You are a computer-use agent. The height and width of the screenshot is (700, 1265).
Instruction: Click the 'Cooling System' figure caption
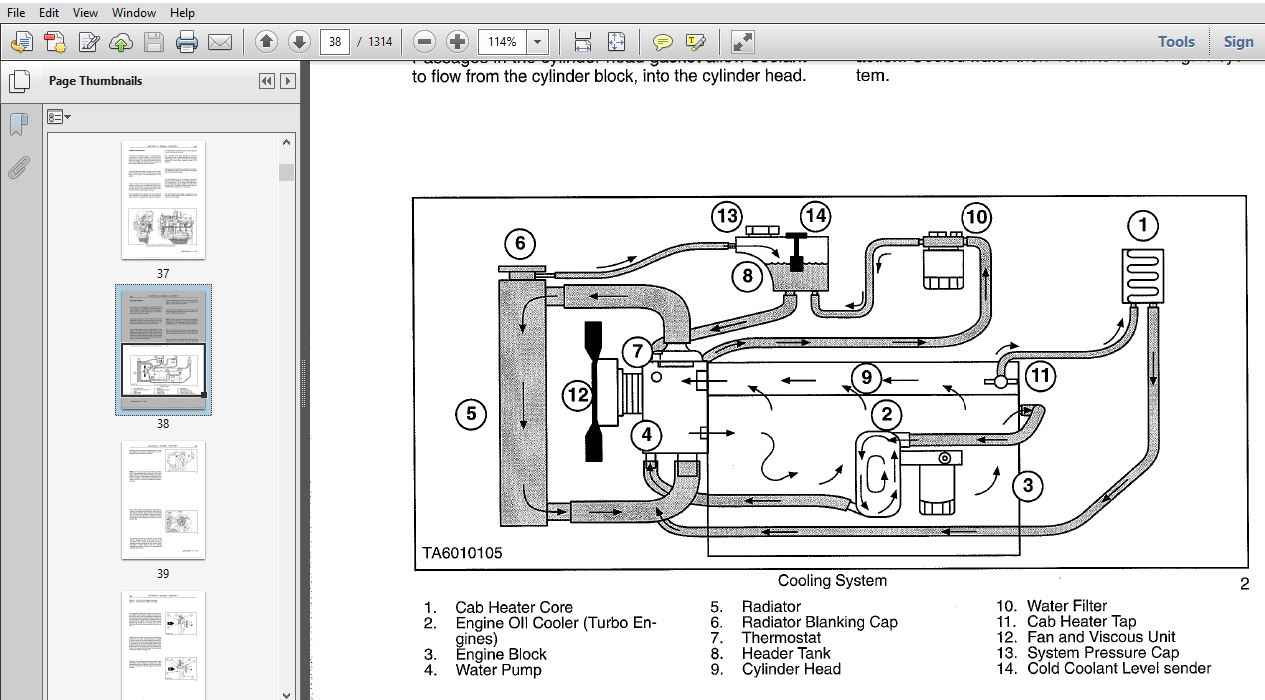[832, 580]
